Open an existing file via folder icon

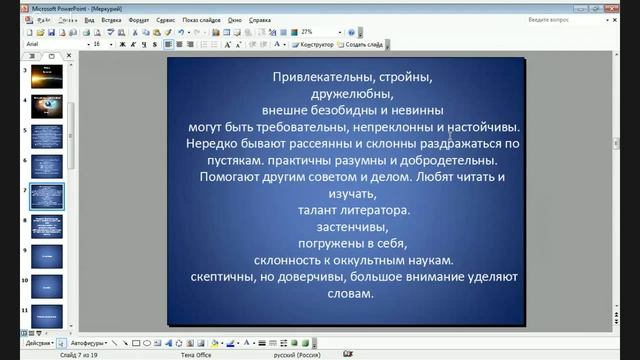(x=40, y=32)
